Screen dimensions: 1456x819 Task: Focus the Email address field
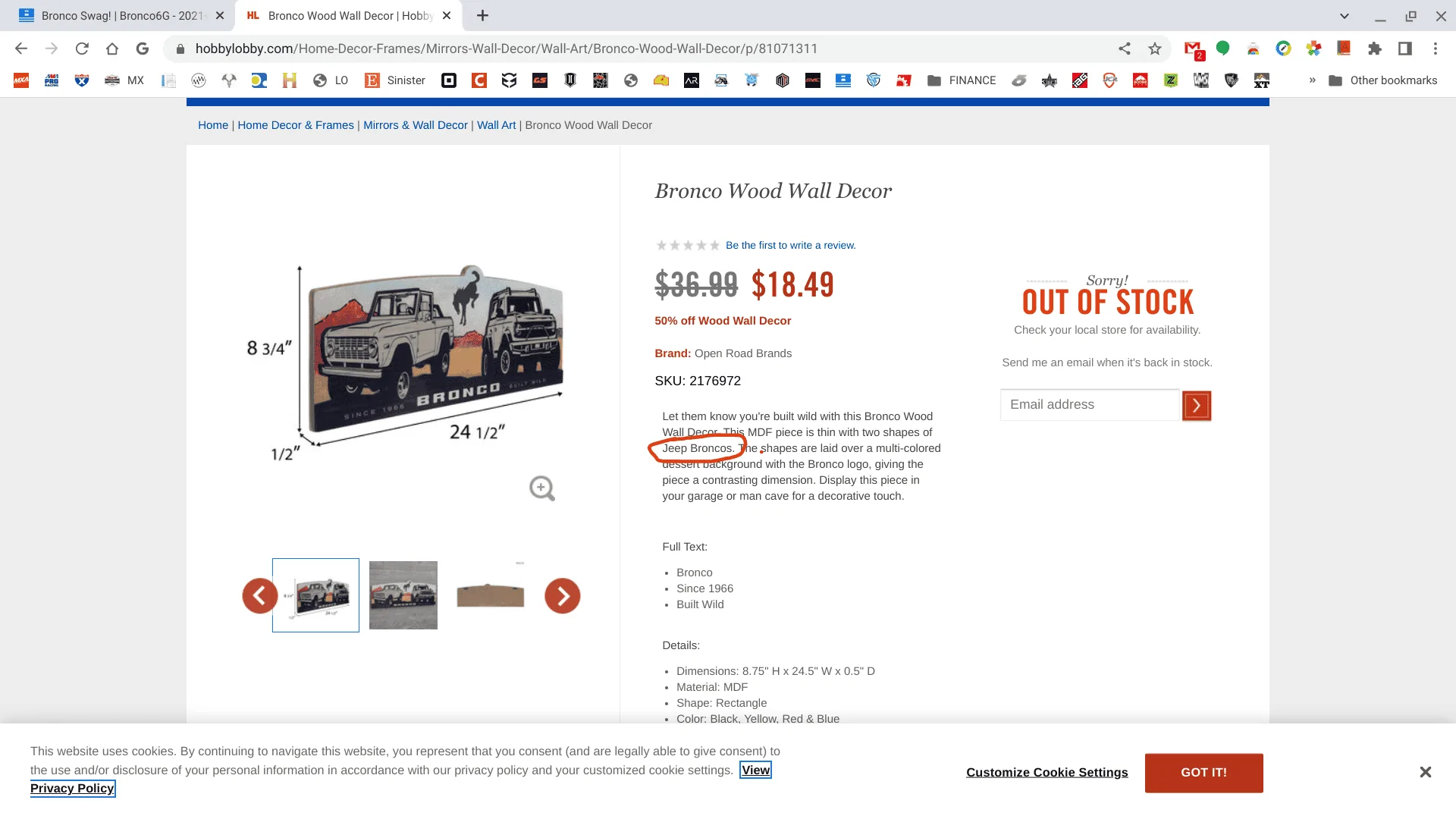click(x=1090, y=405)
